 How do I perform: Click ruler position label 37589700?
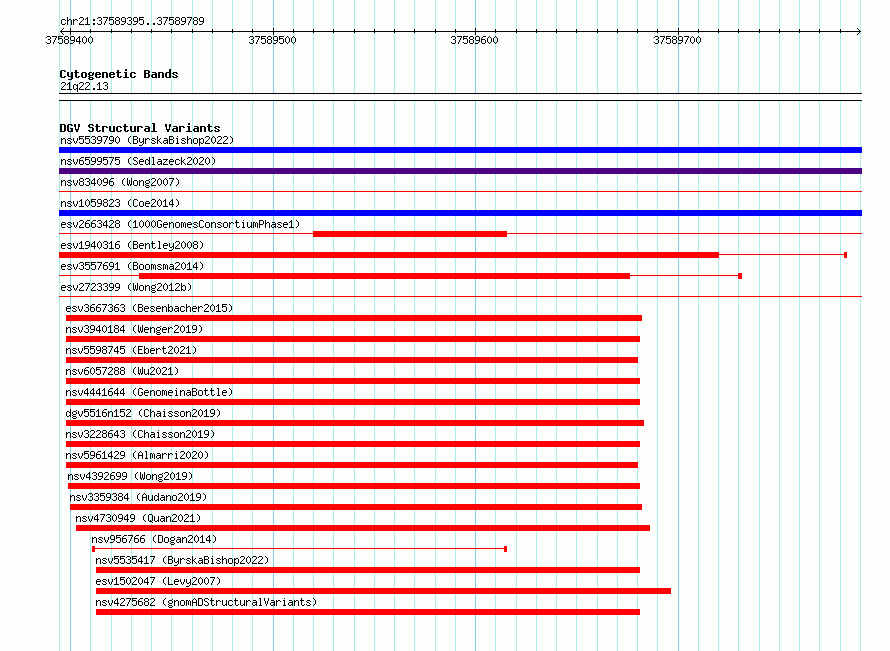click(677, 40)
